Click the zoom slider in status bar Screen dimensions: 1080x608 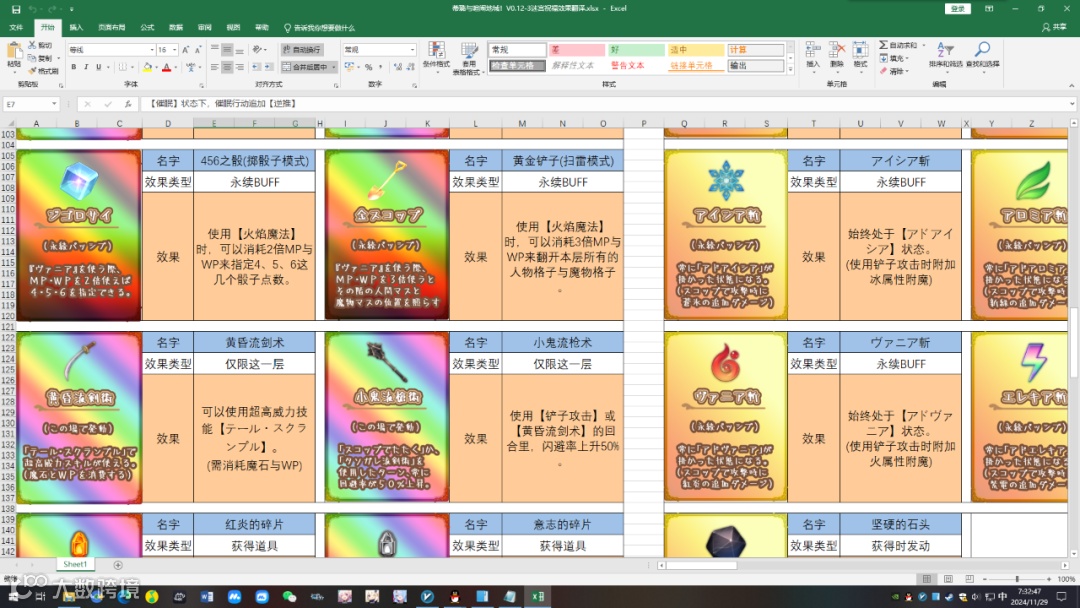pyautogui.click(x=1017, y=579)
